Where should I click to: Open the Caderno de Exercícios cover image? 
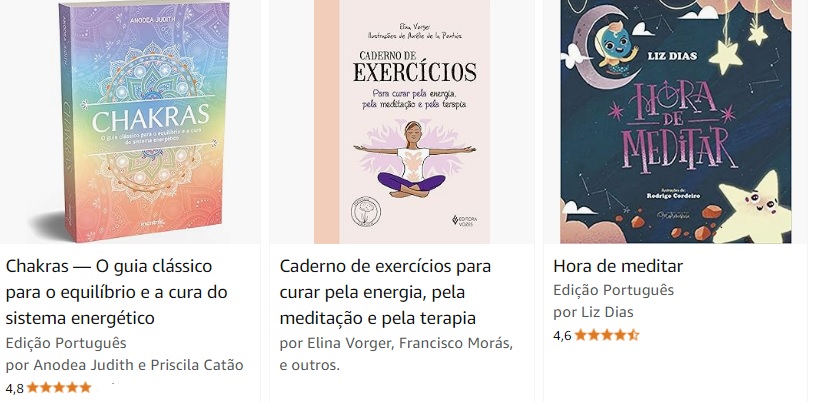point(402,122)
